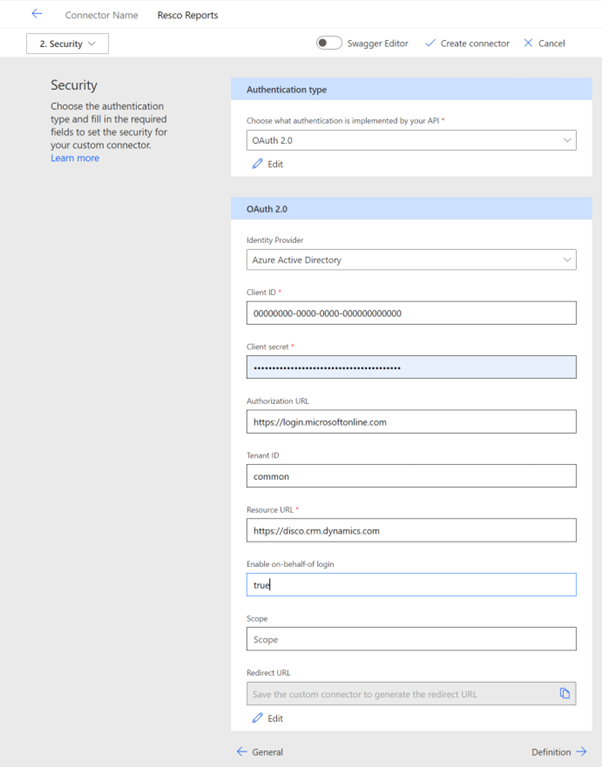Open the Azure Active Directory identity provider dropdown
The height and width of the screenshot is (767, 602).
[411, 260]
